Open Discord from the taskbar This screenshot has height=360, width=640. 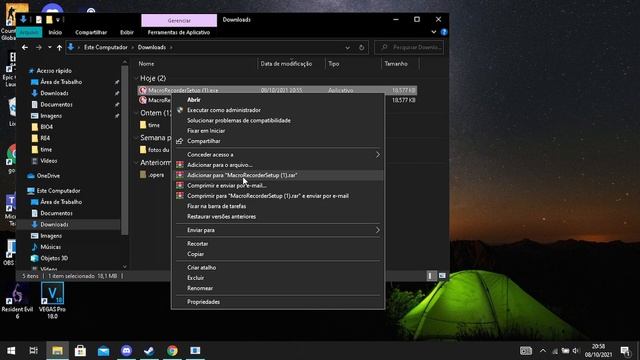pyautogui.click(x=127, y=351)
